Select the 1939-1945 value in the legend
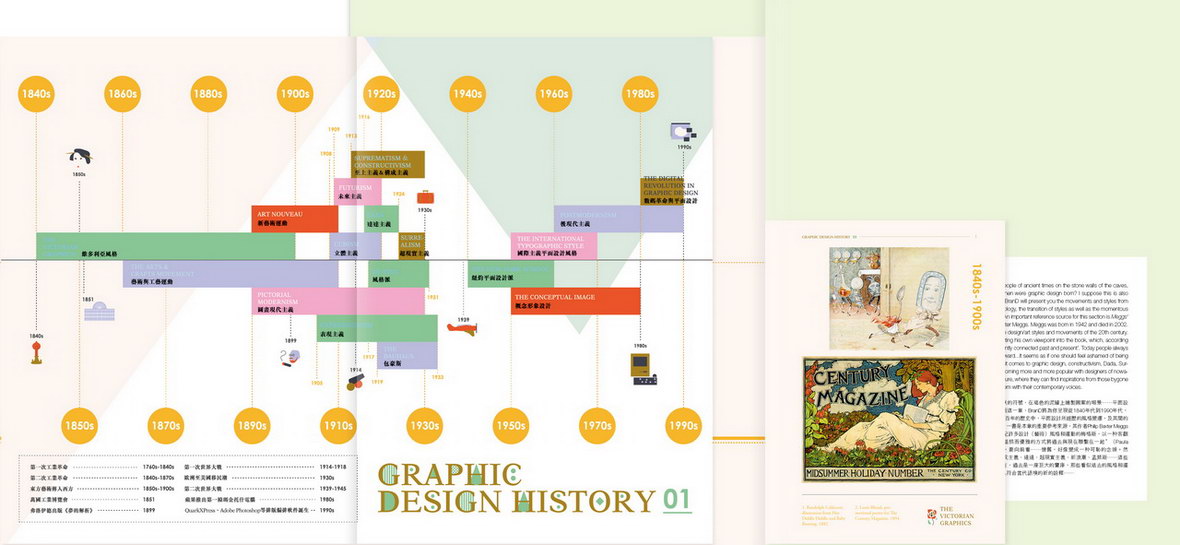Screen dimensions: 1180x545 [x=333, y=489]
